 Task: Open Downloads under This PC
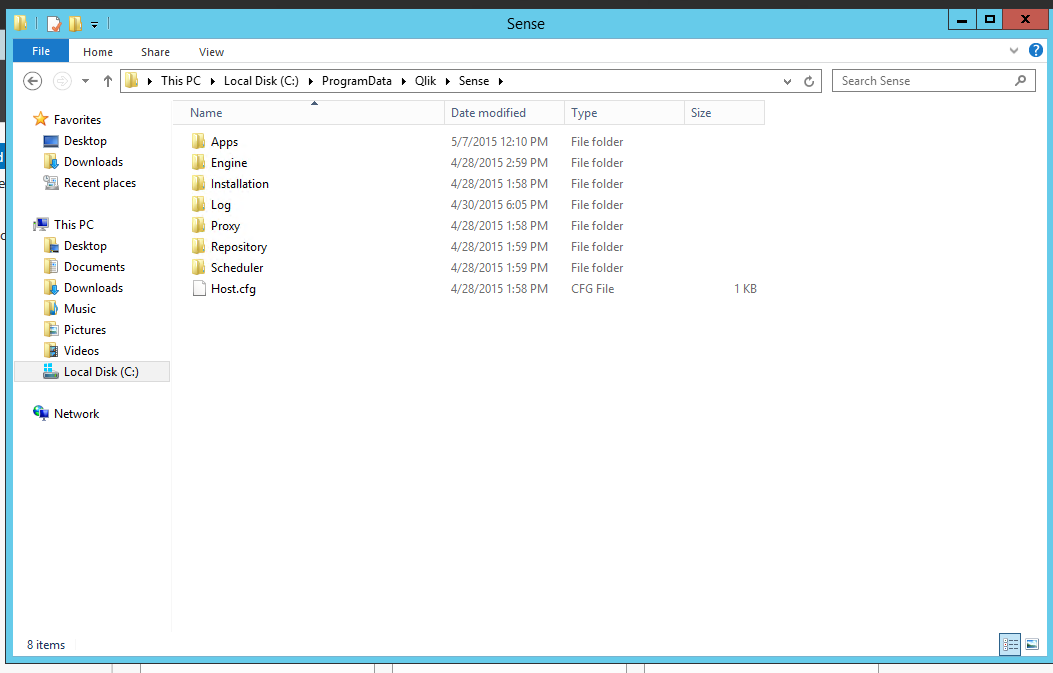click(x=93, y=287)
